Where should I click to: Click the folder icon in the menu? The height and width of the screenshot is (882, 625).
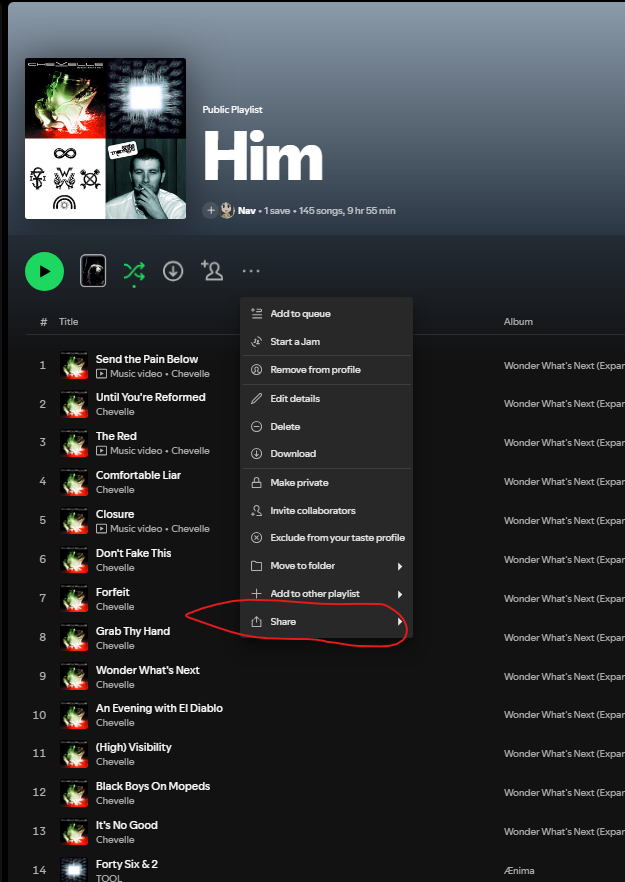tap(257, 566)
